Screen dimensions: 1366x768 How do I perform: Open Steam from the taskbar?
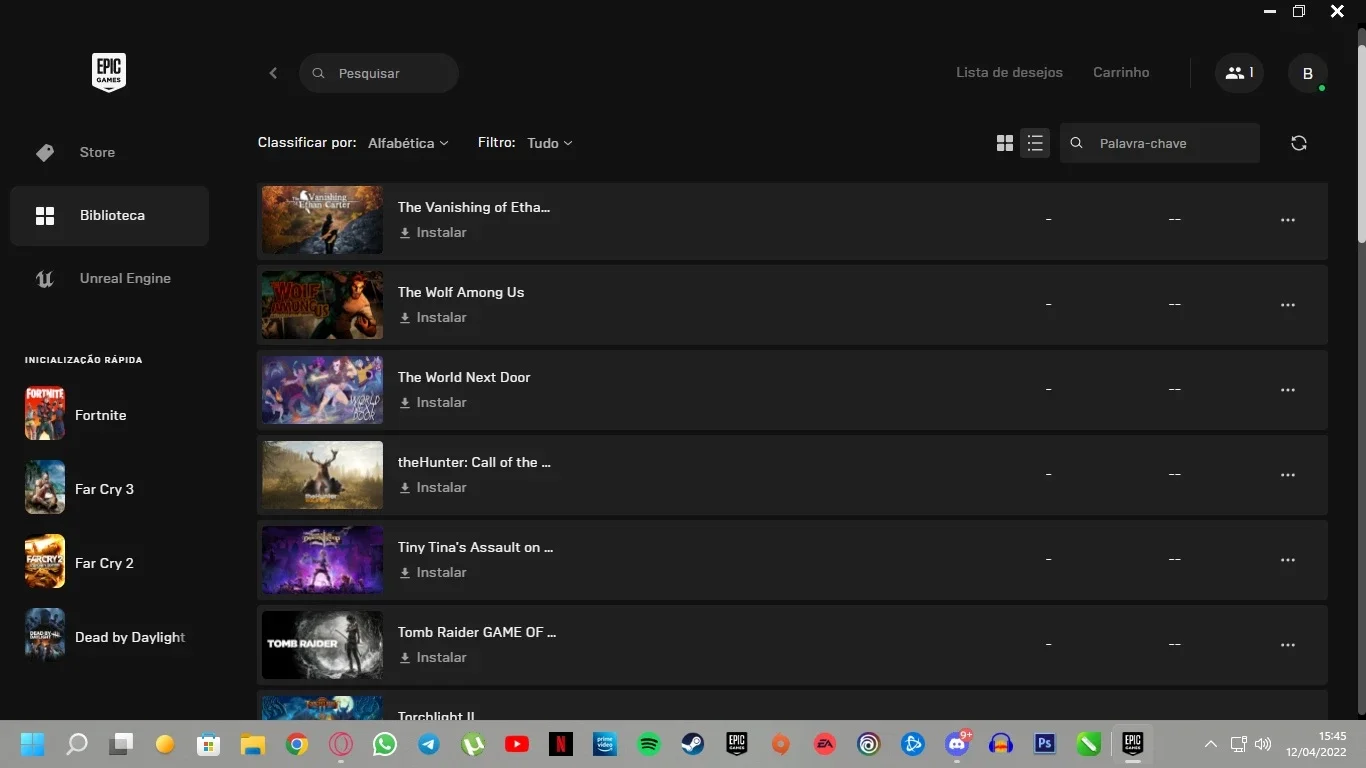pyautogui.click(x=692, y=744)
